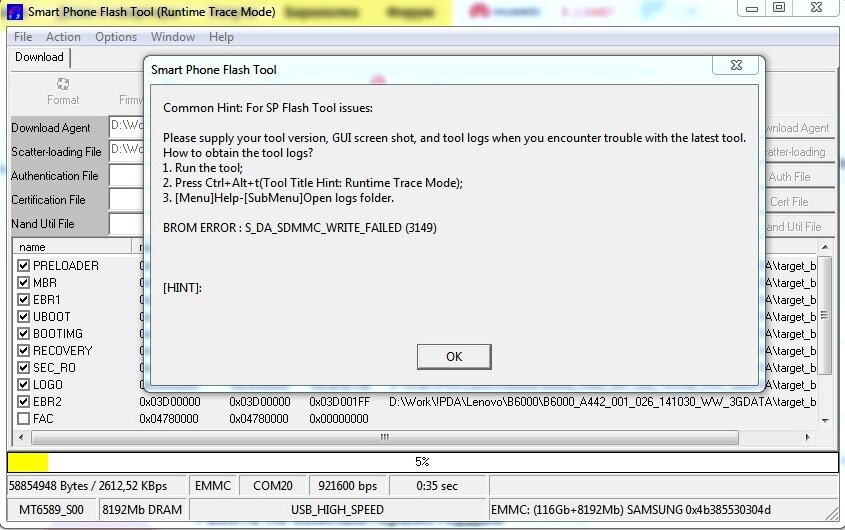Image resolution: width=845 pixels, height=530 pixels.
Task: Click OK in the error dialog
Action: pos(454,356)
